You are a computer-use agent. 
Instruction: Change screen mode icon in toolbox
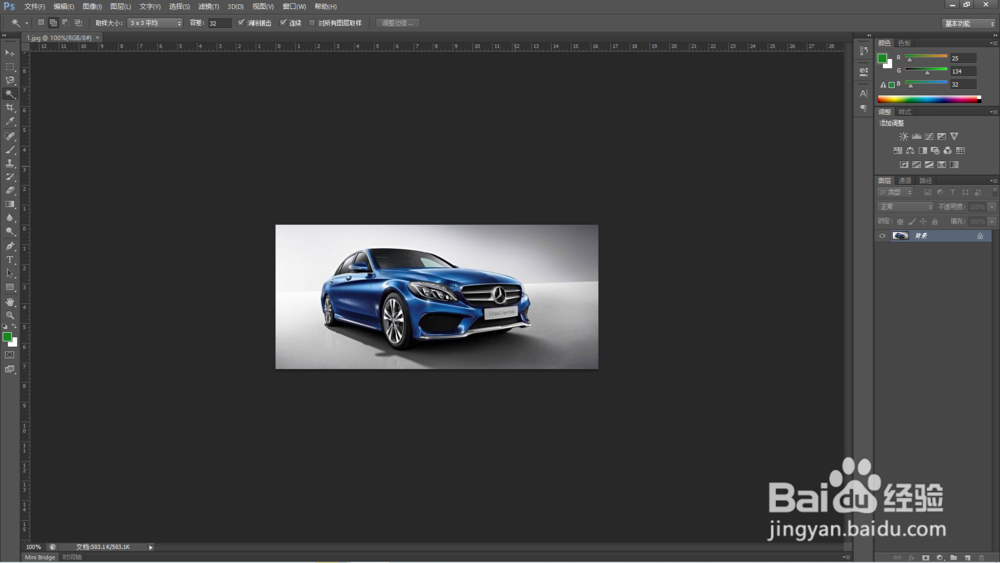click(10, 369)
